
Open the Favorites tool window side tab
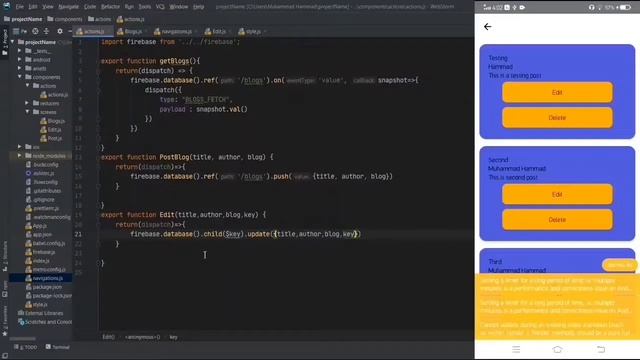point(4,320)
